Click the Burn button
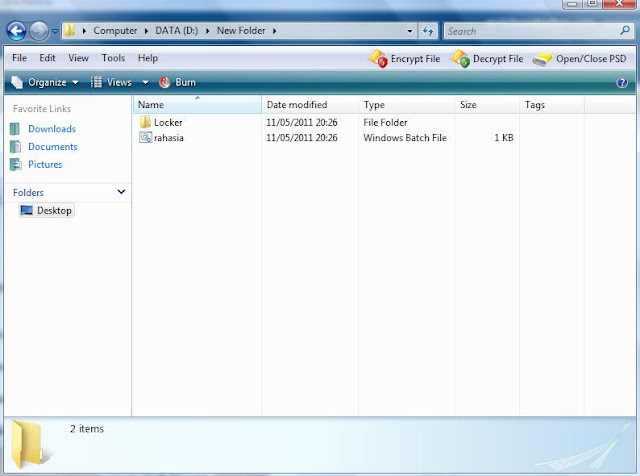Image resolution: width=640 pixels, height=476 pixels. (178, 82)
